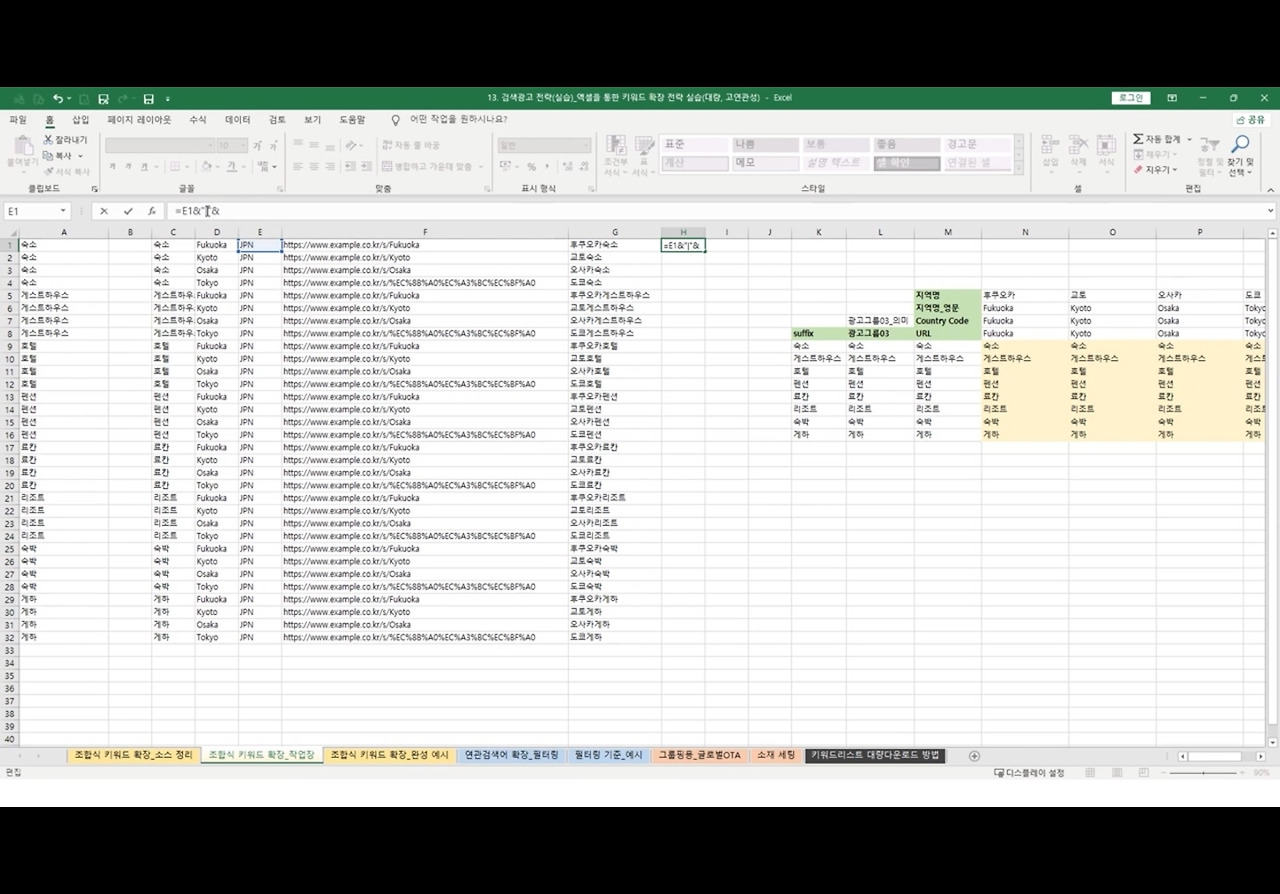1280x894 pixels.
Task: Click the Sign in (로그인) button
Action: point(1131,98)
